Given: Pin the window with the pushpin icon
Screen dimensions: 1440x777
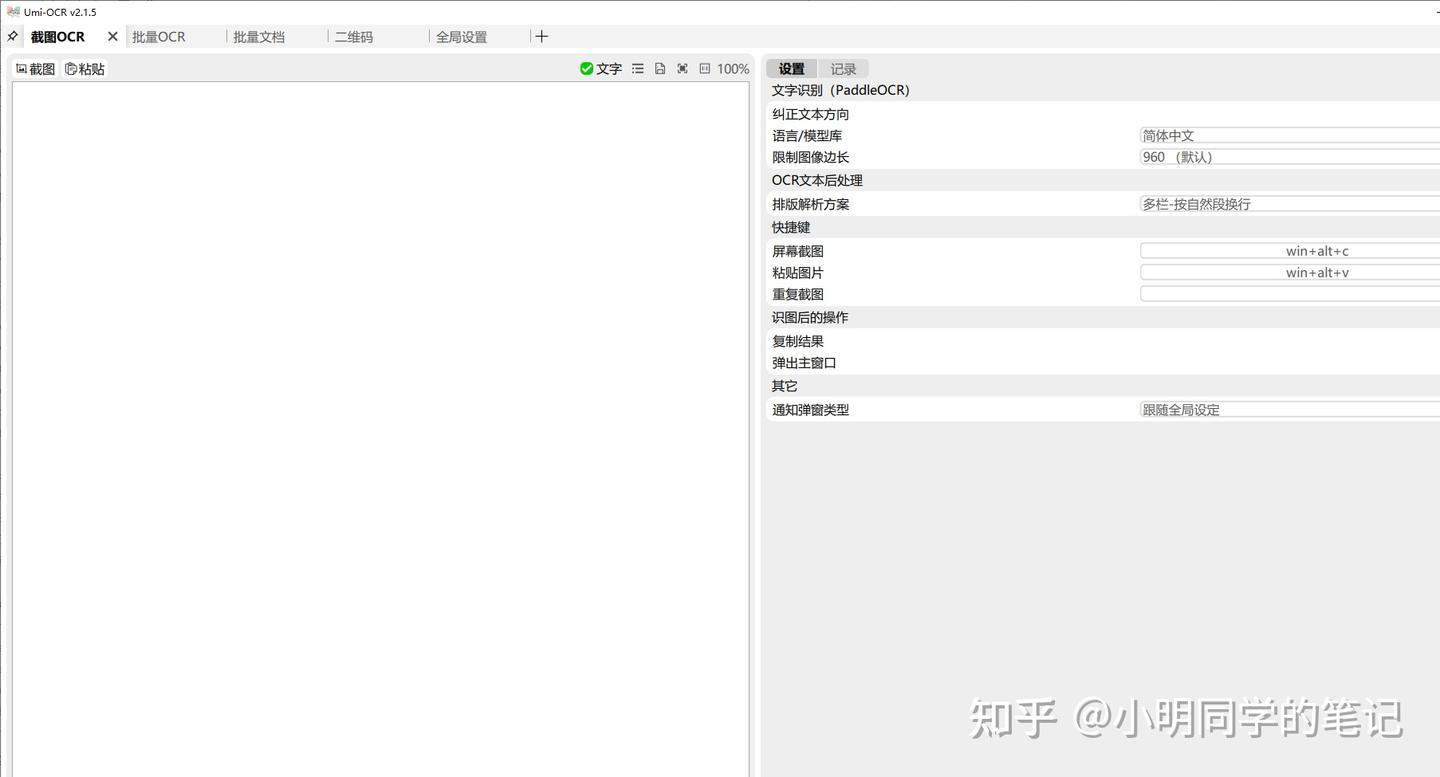Looking at the screenshot, I should 12,36.
